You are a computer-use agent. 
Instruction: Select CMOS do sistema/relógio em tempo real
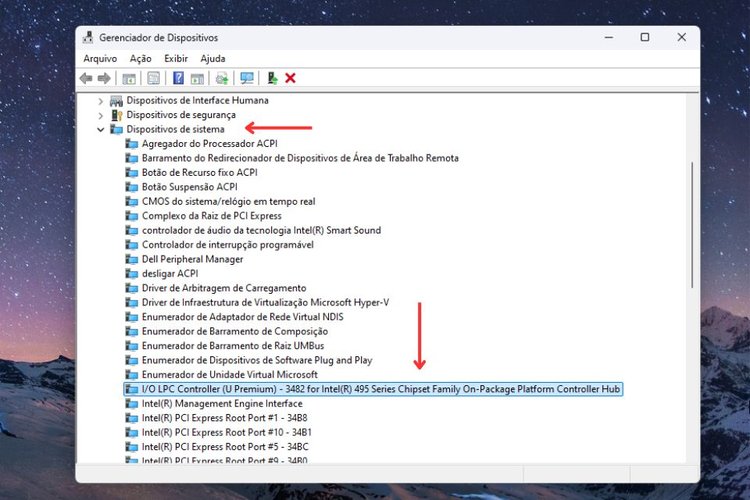[229, 201]
